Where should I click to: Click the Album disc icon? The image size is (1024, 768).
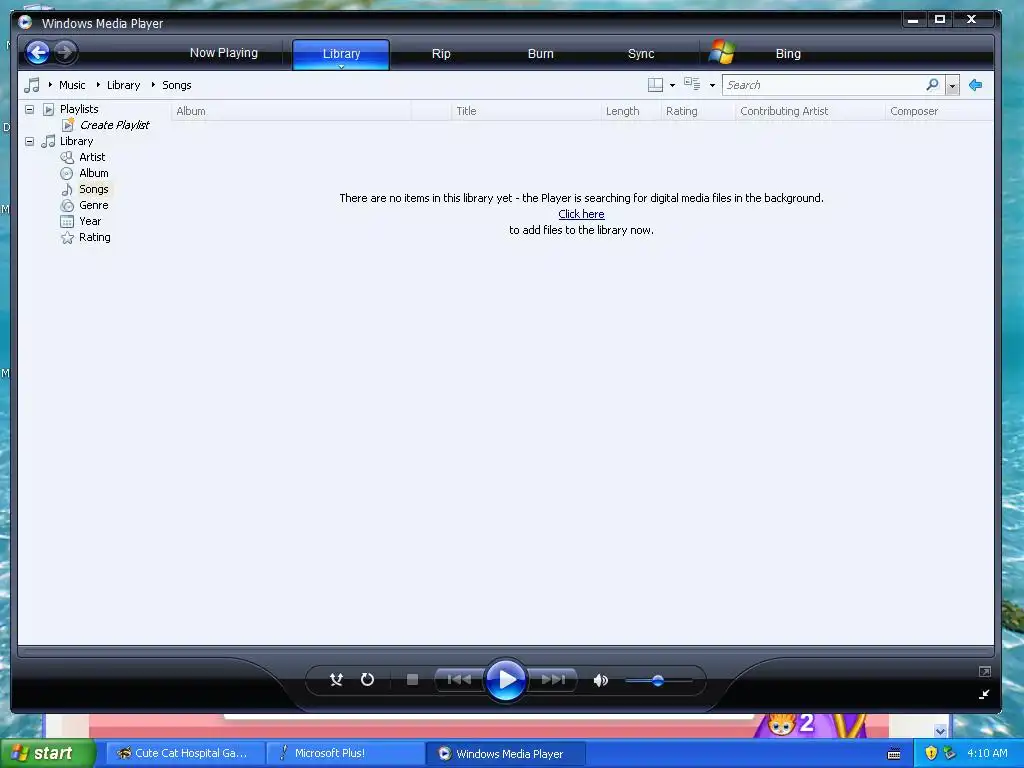[x=67, y=173]
